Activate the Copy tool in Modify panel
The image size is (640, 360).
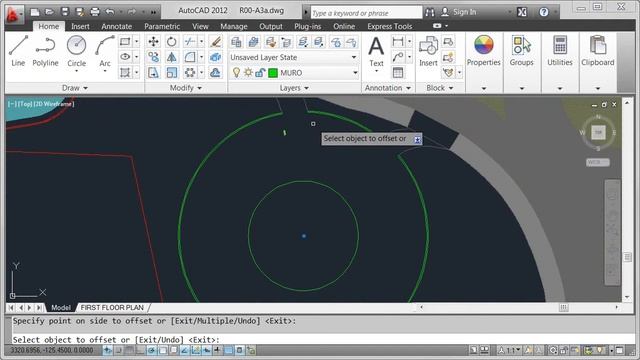153,57
